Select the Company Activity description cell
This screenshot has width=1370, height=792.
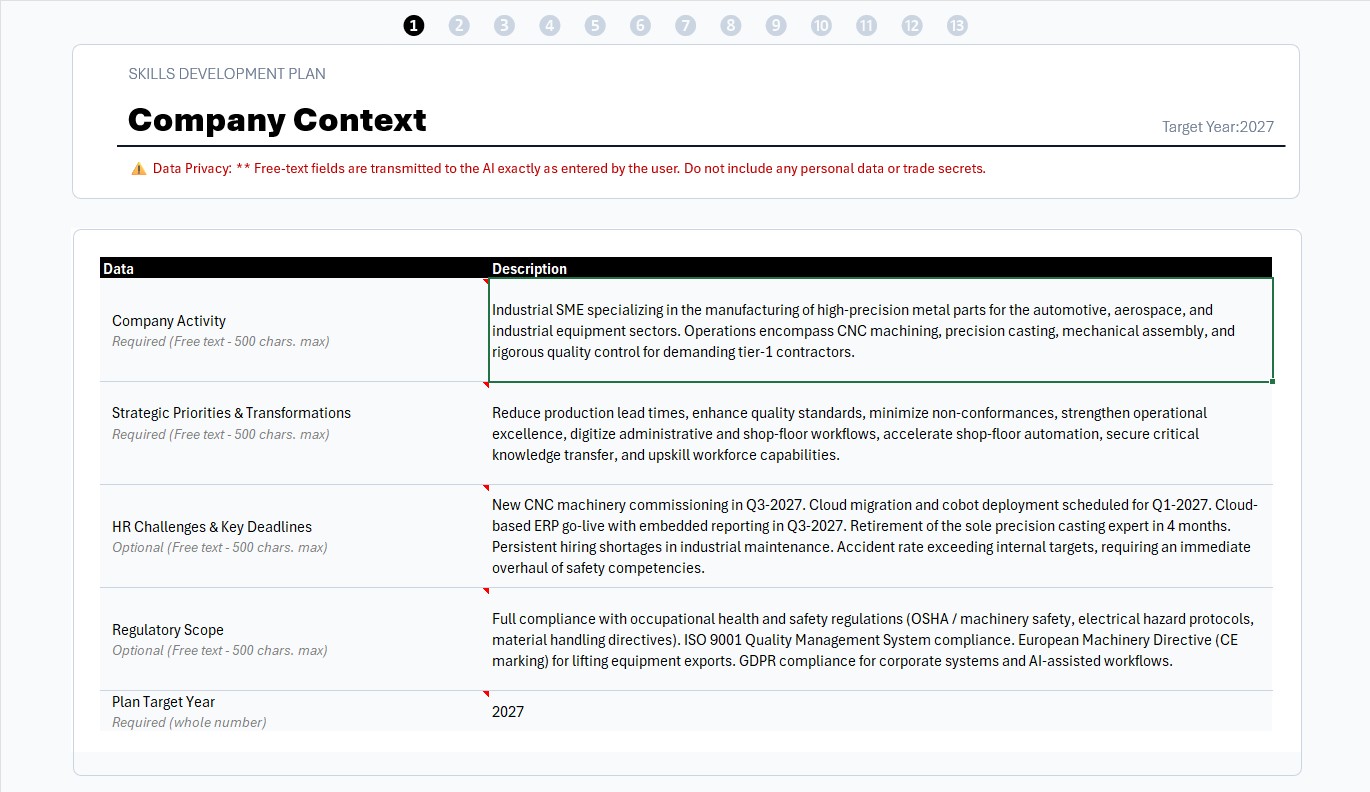tap(880, 330)
